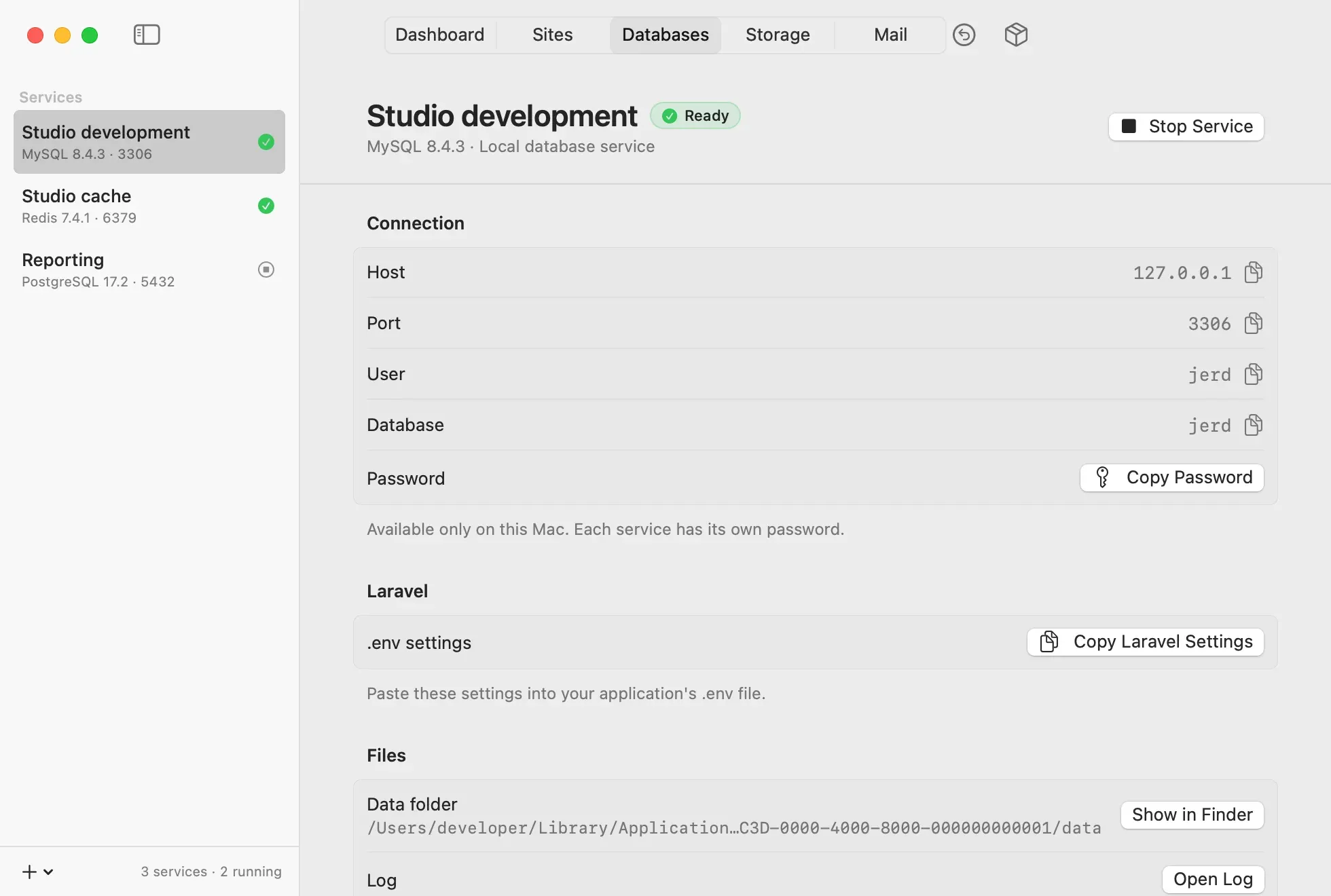The image size is (1331, 896).
Task: Click the Studio development page title
Action: click(x=502, y=116)
